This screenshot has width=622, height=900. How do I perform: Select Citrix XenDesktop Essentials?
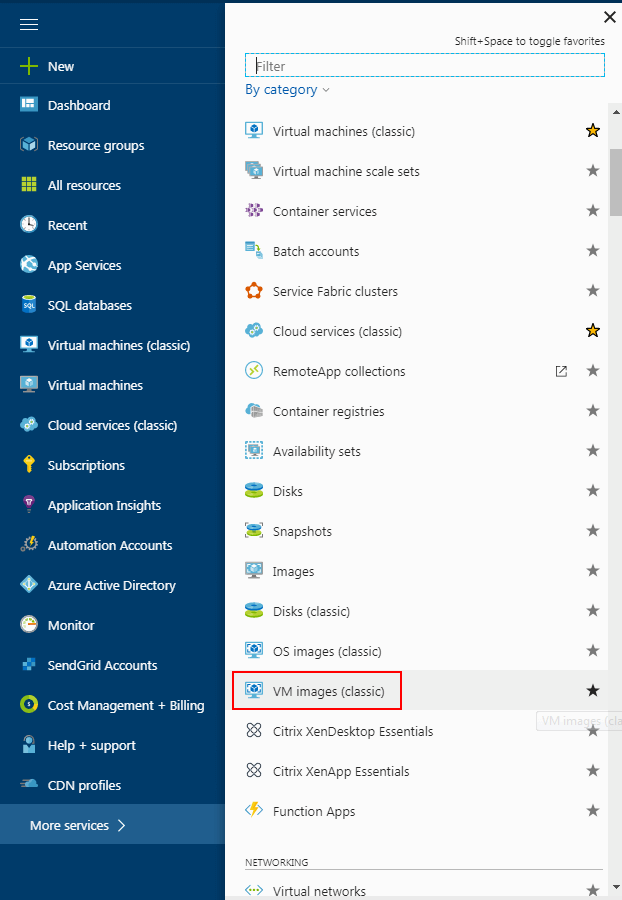click(353, 731)
